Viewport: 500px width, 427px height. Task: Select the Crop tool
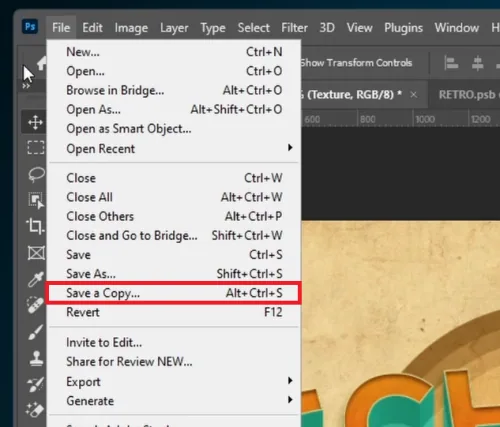coord(35,226)
